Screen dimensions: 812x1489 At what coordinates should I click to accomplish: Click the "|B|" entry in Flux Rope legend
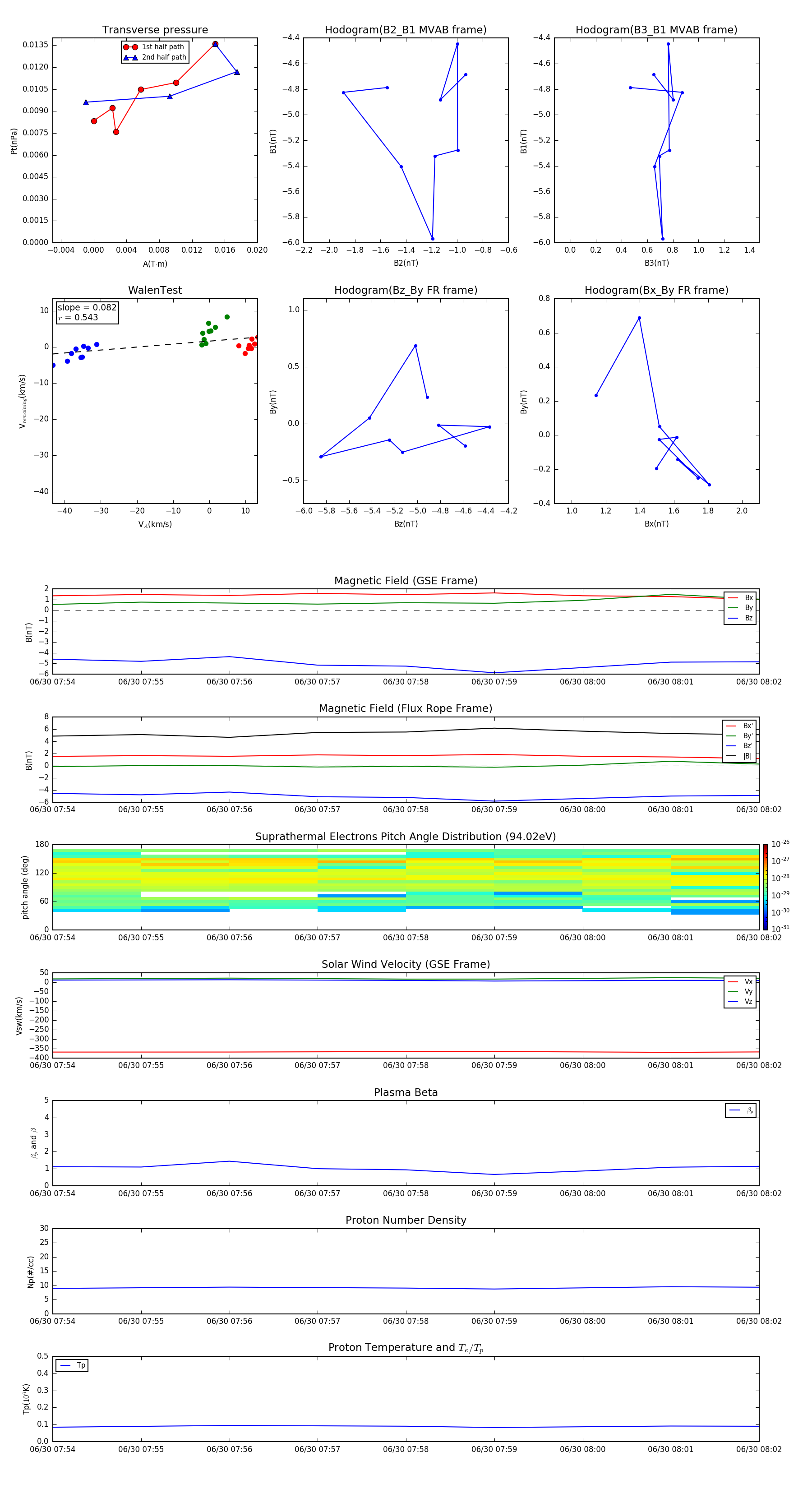(x=740, y=756)
